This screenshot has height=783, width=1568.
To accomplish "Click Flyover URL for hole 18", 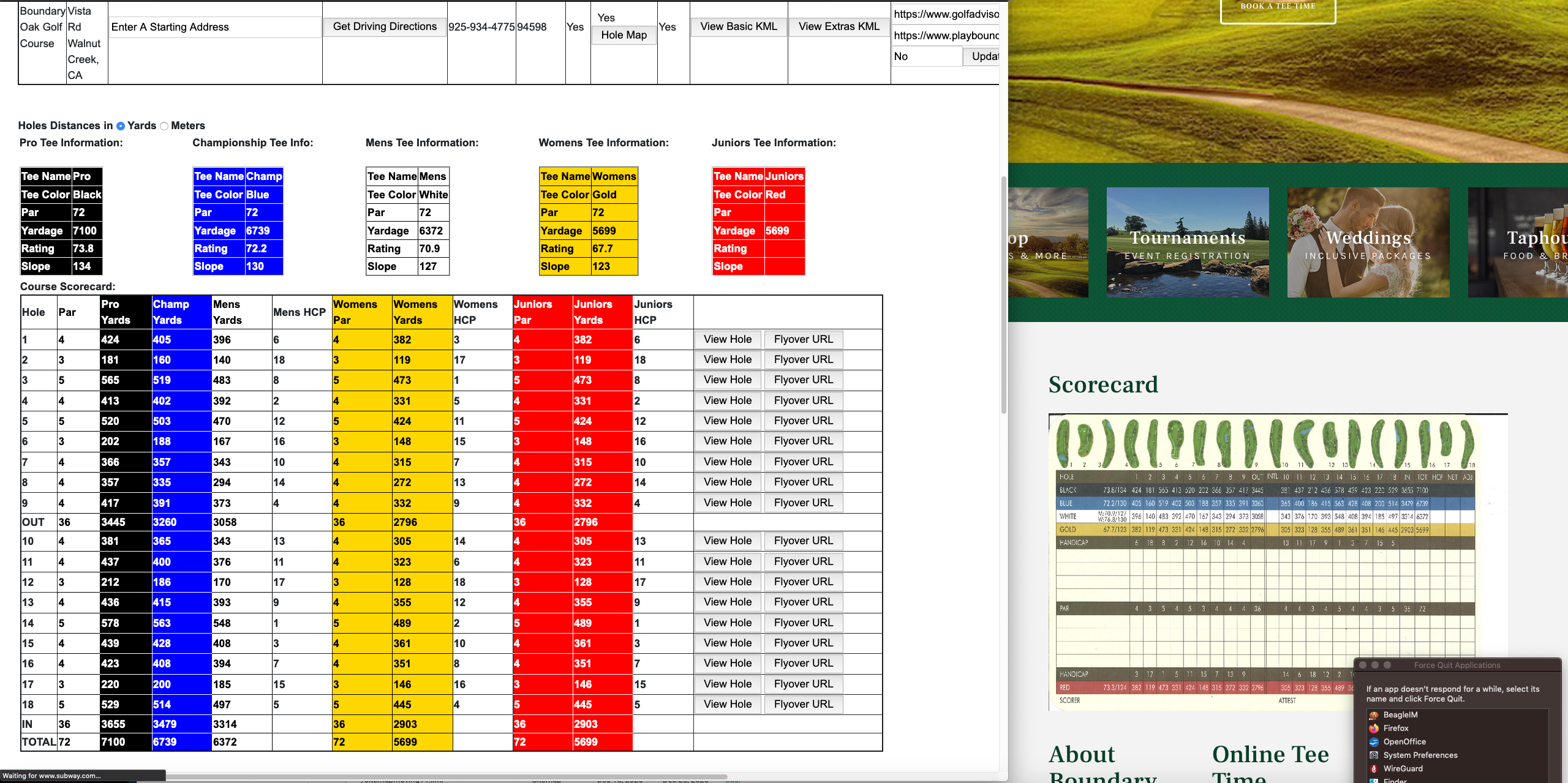I will [804, 704].
